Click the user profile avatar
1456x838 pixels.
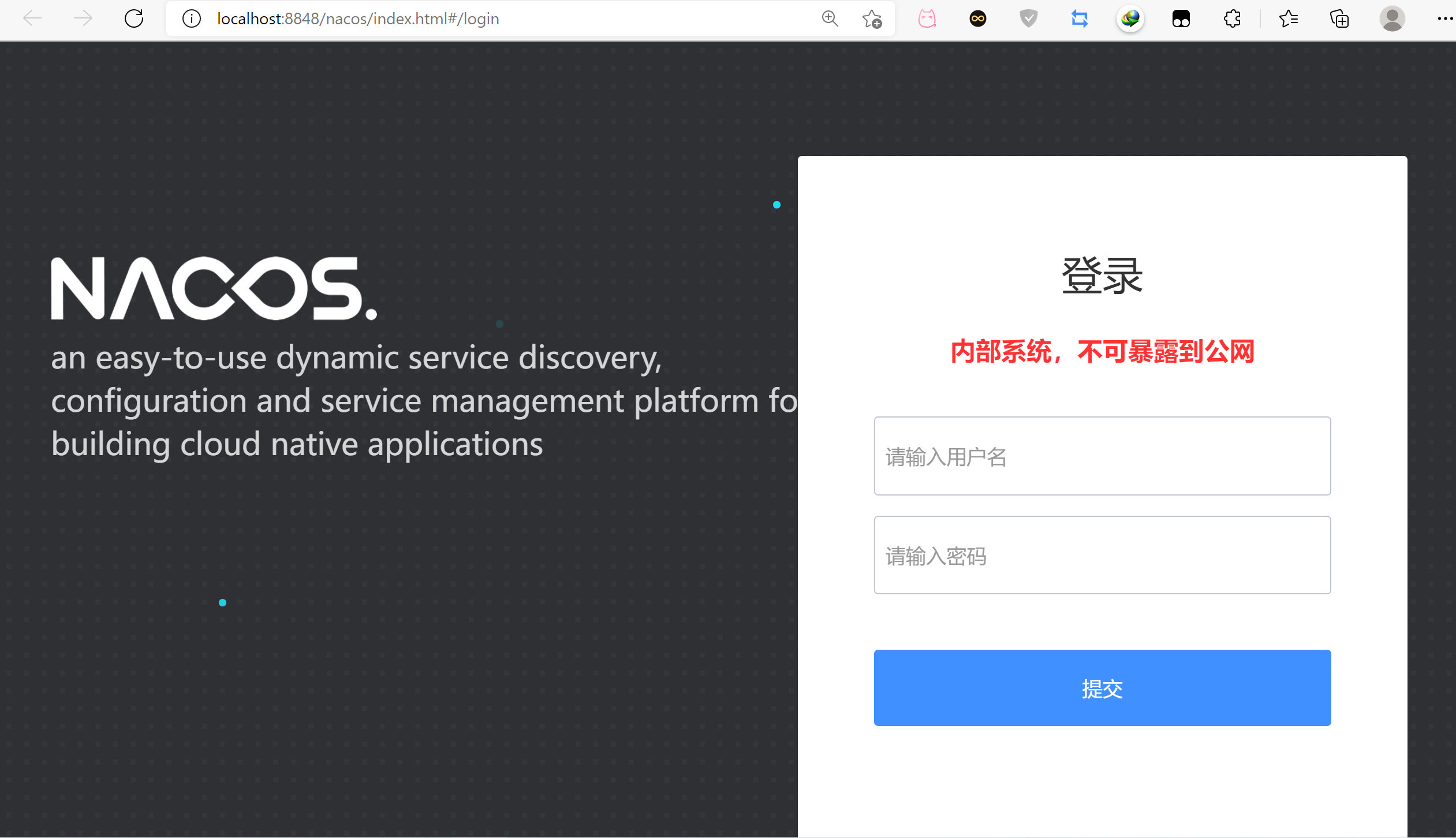[x=1392, y=18]
